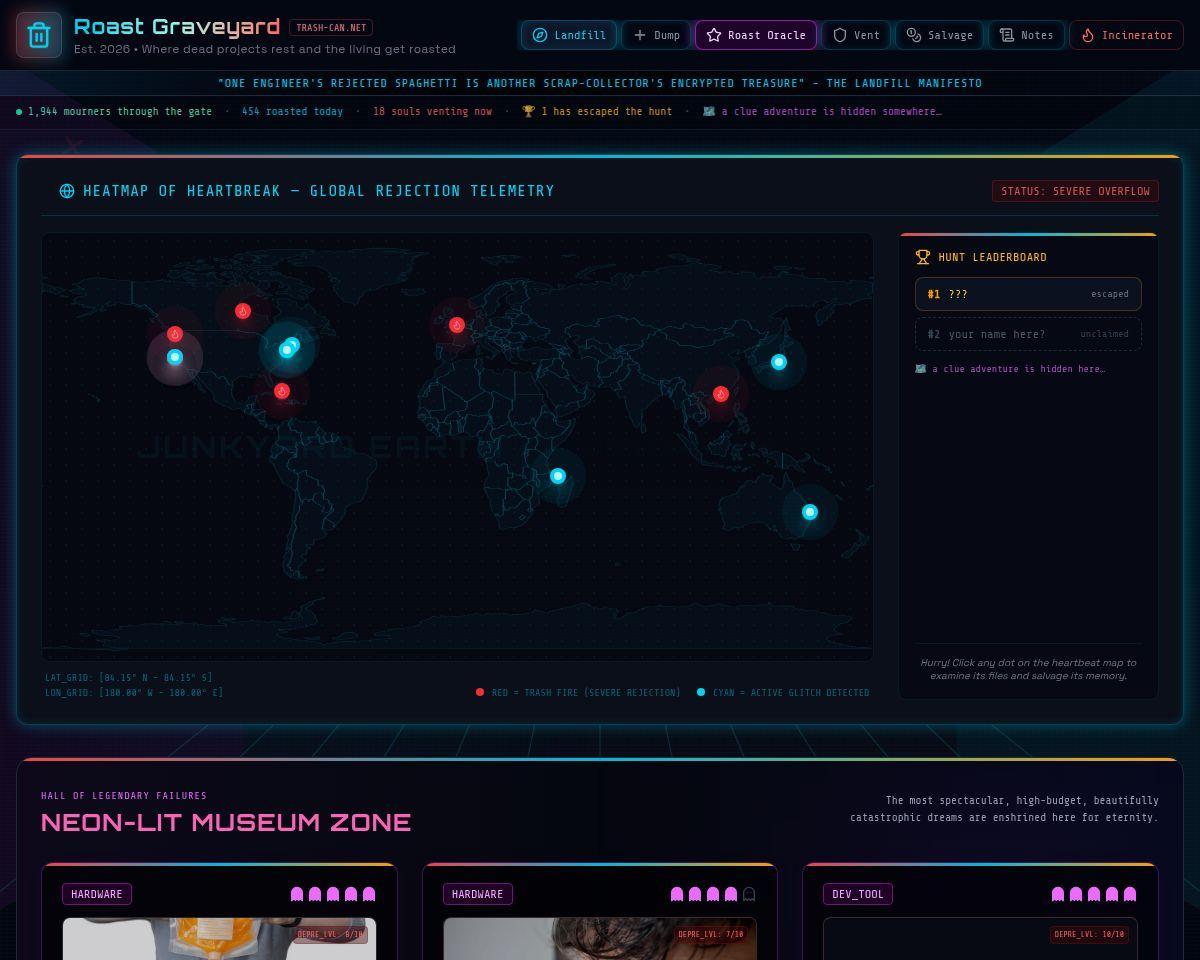Click the shield icon in Vent tab
Image resolution: width=1200 pixels, height=960 pixels.
tap(840, 35)
